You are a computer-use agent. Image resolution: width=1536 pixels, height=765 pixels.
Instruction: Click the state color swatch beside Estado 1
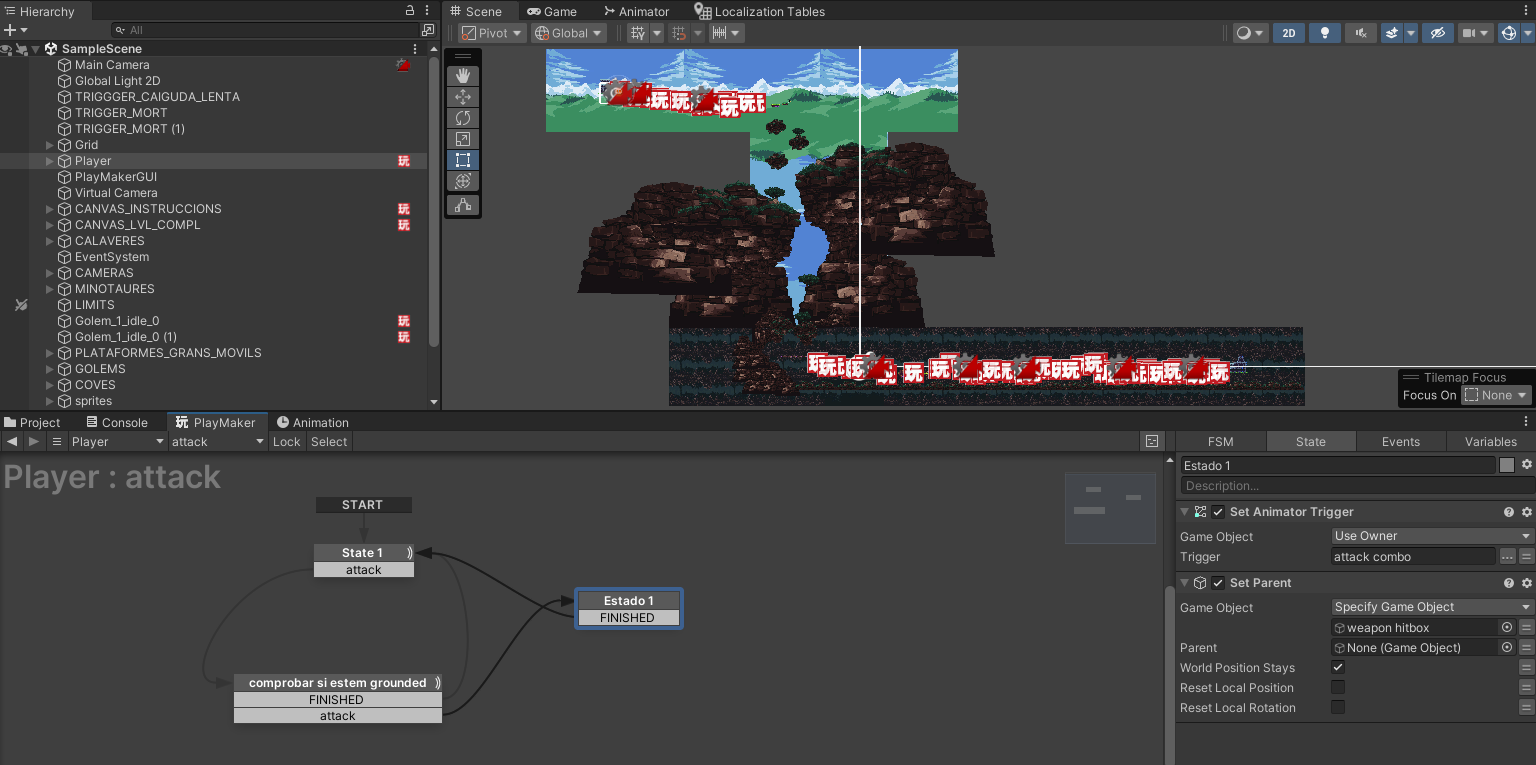tap(1507, 465)
